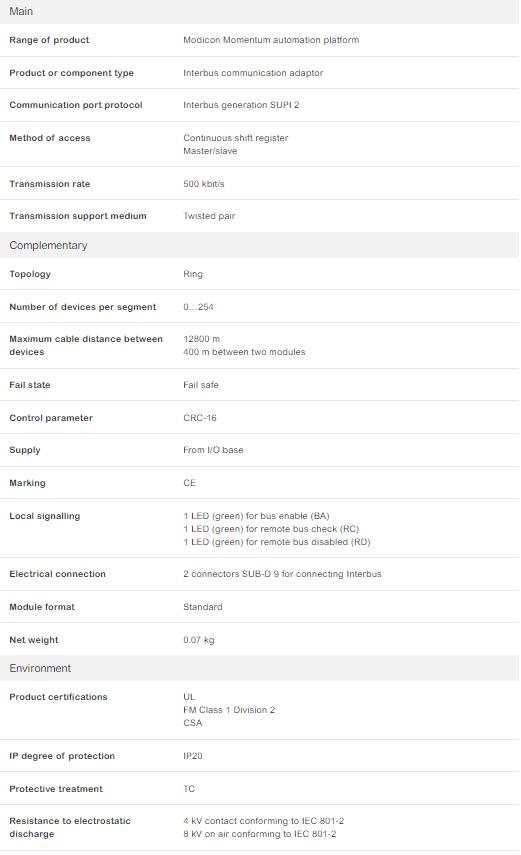
Task: Click Modicon Momentum automation platform value
Action: (271, 40)
